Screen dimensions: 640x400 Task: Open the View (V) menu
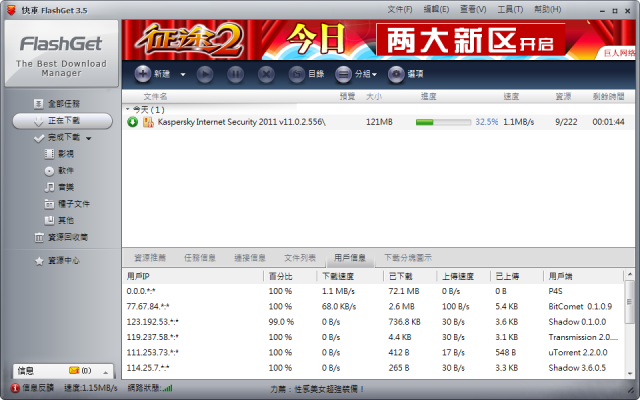tap(473, 9)
